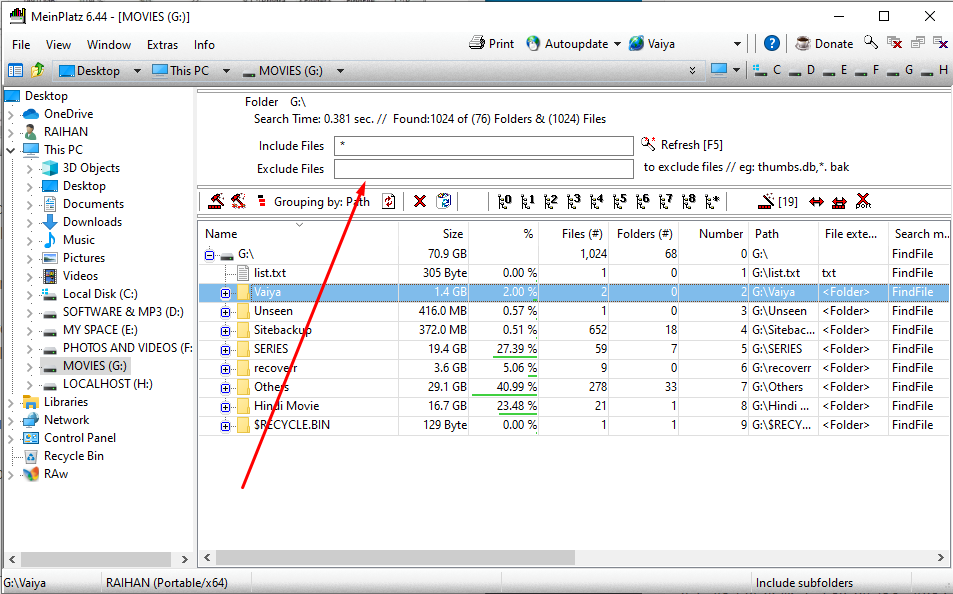
Task: Click the Grouping by: Path button
Action: [x=314, y=202]
